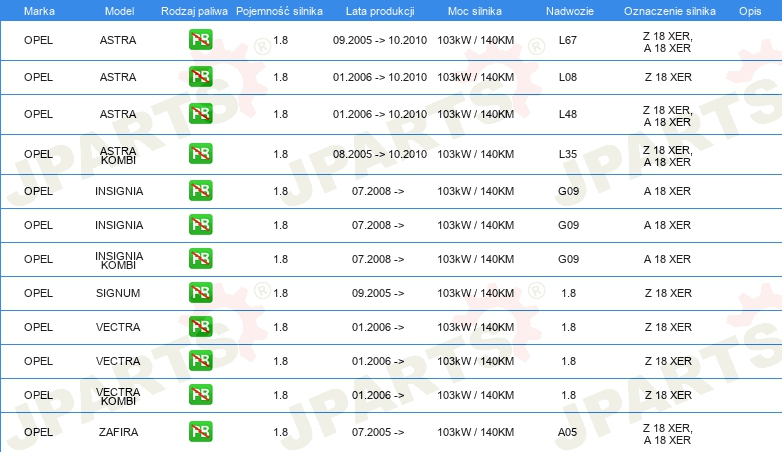
Task: Click the production date 07.2005 ->
Action: (378, 433)
